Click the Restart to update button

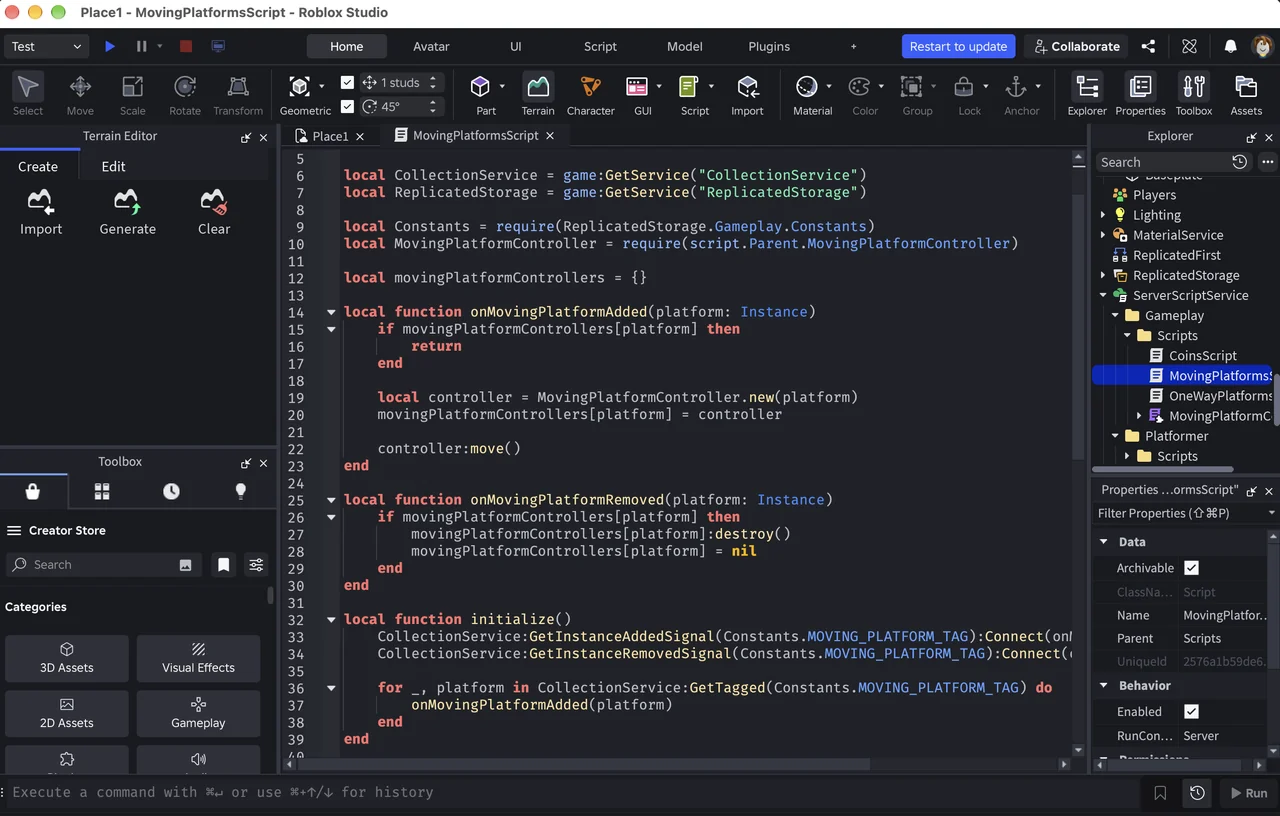tap(958, 46)
